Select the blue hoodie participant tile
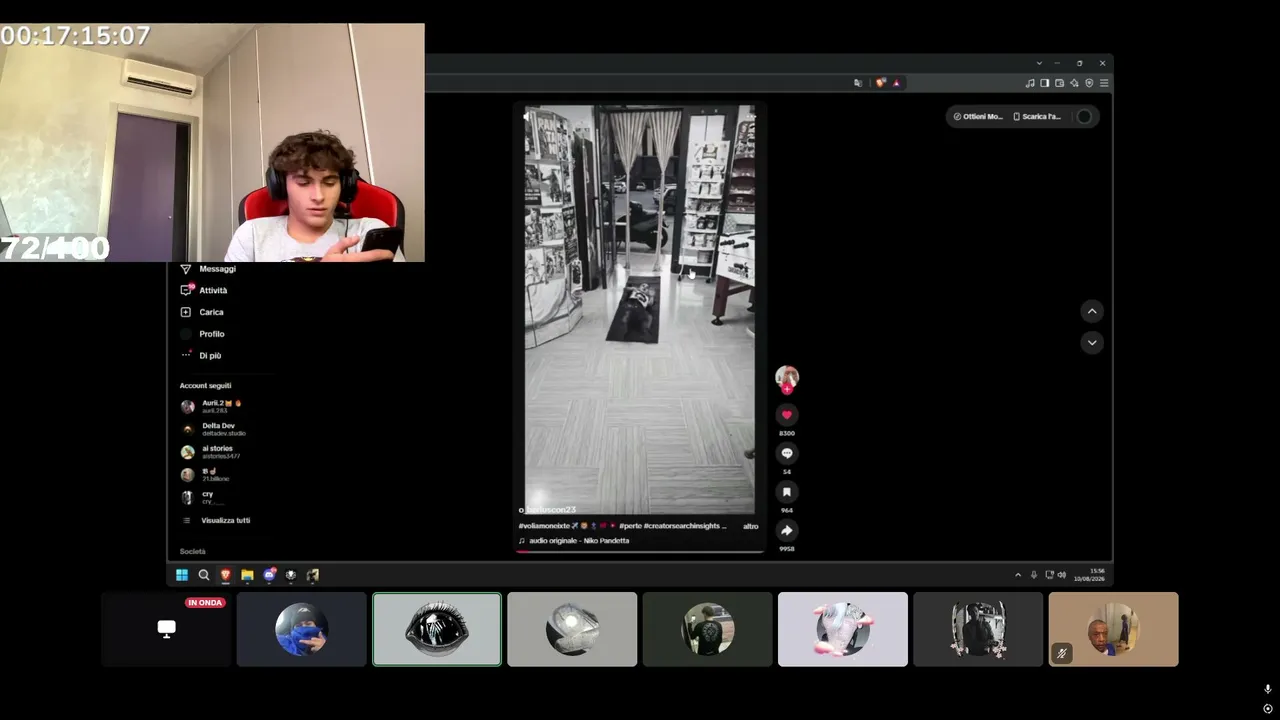 302,629
